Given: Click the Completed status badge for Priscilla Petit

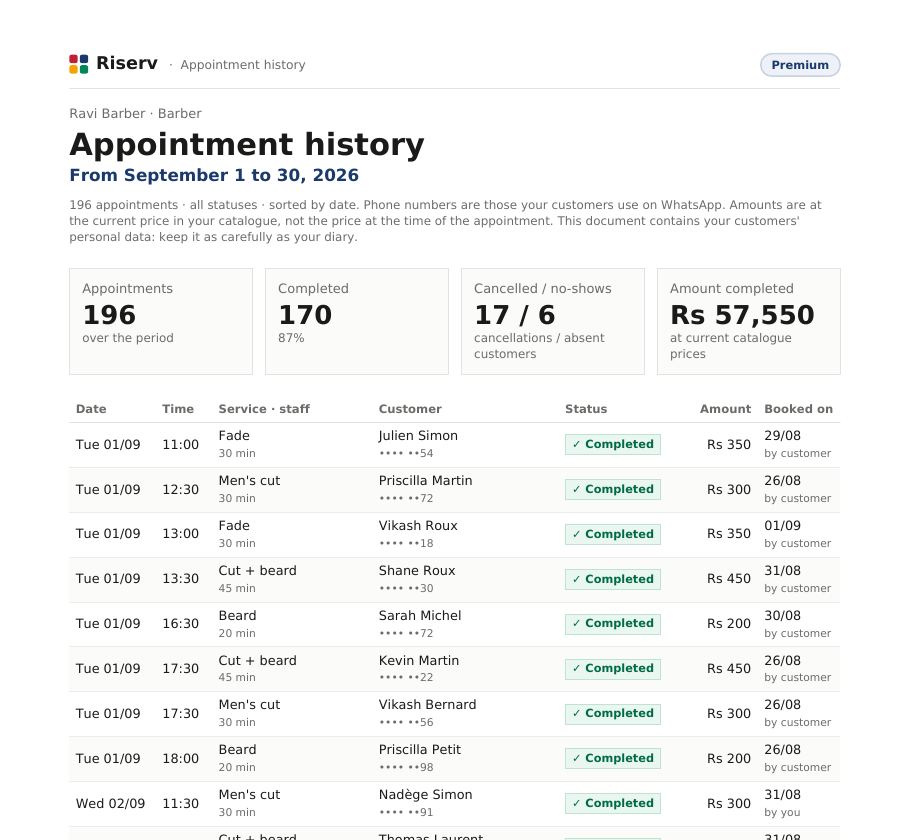Looking at the screenshot, I should [x=612, y=758].
